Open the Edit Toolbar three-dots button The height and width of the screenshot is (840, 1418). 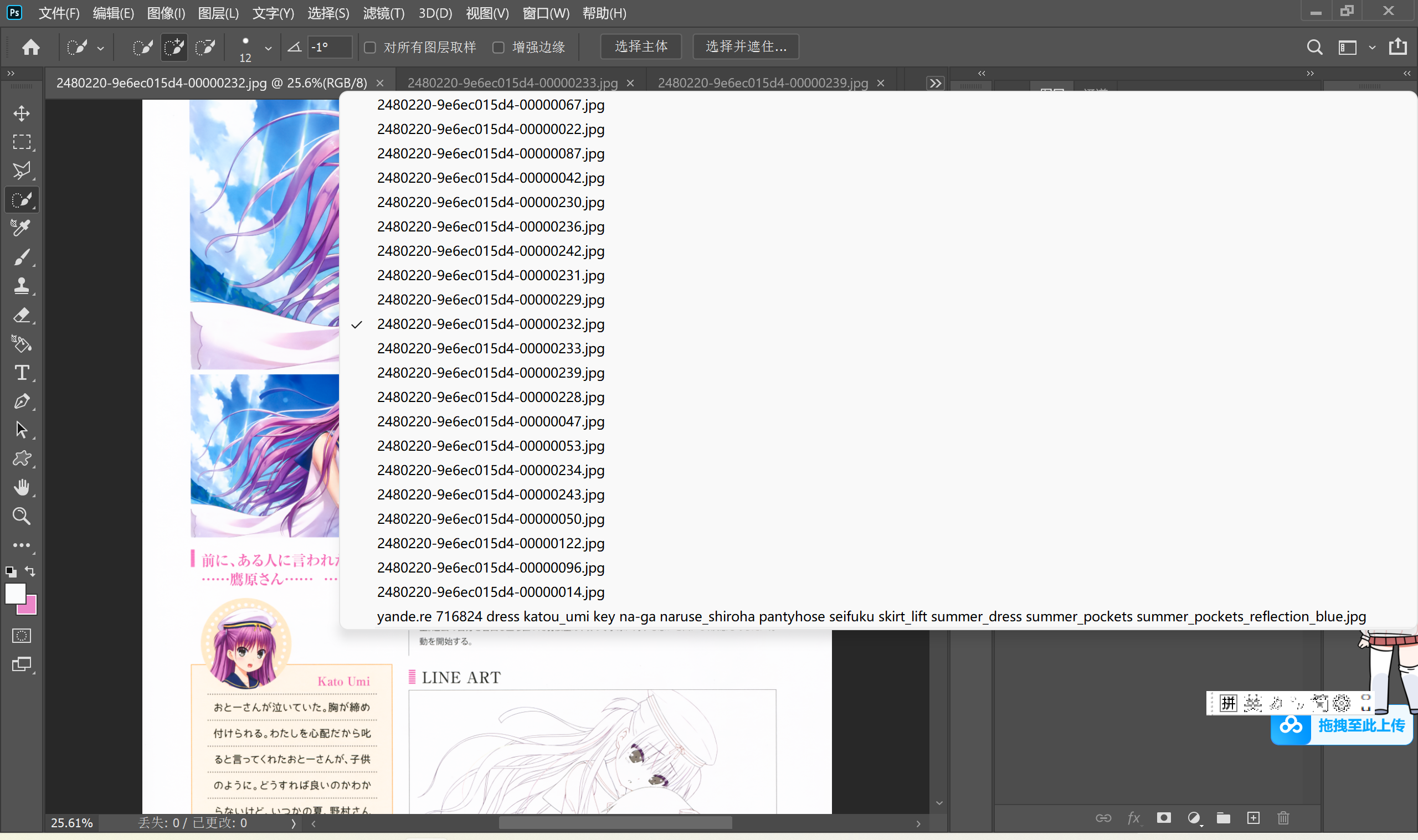(x=22, y=545)
